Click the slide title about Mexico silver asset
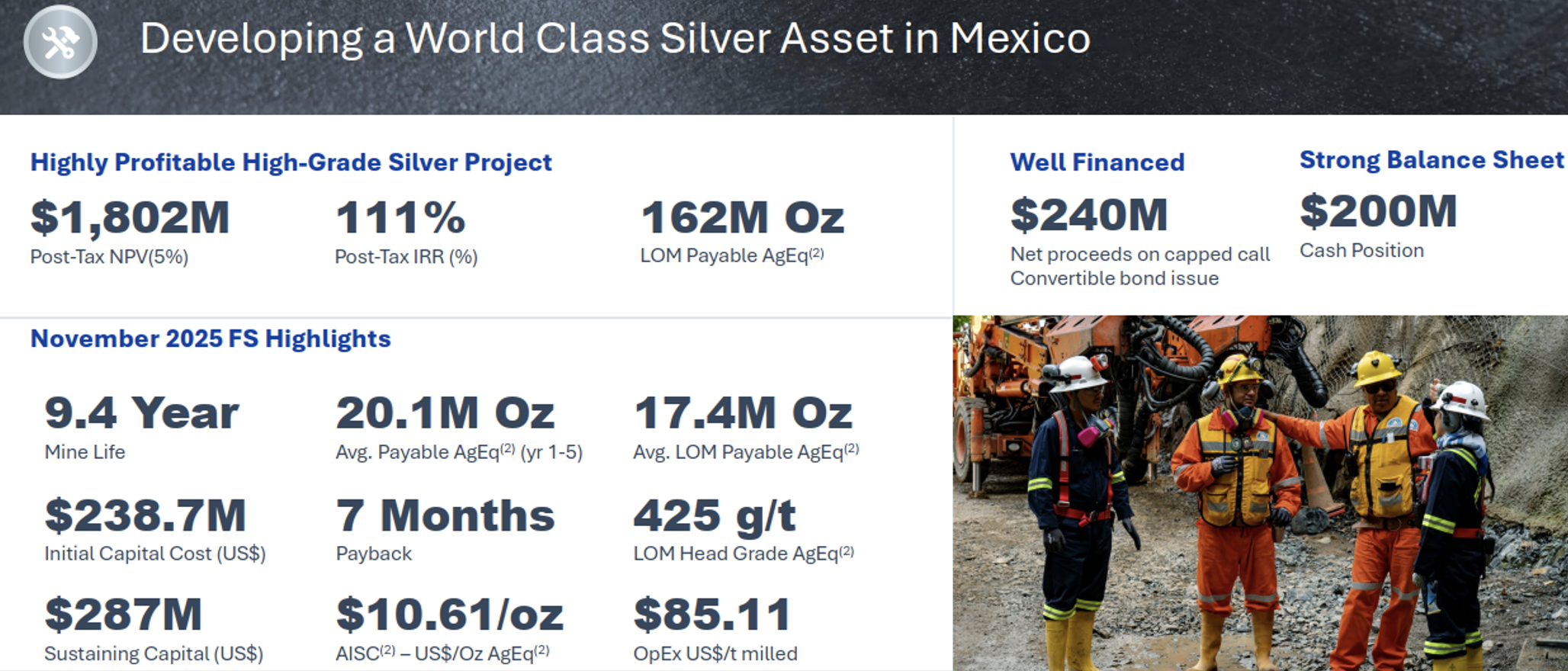 coord(615,38)
